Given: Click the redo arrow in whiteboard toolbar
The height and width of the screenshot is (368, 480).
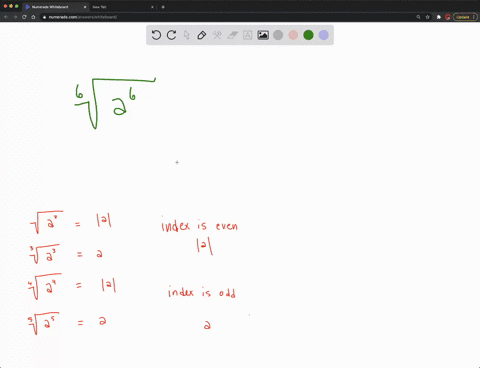Looking at the screenshot, I should click(171, 35).
